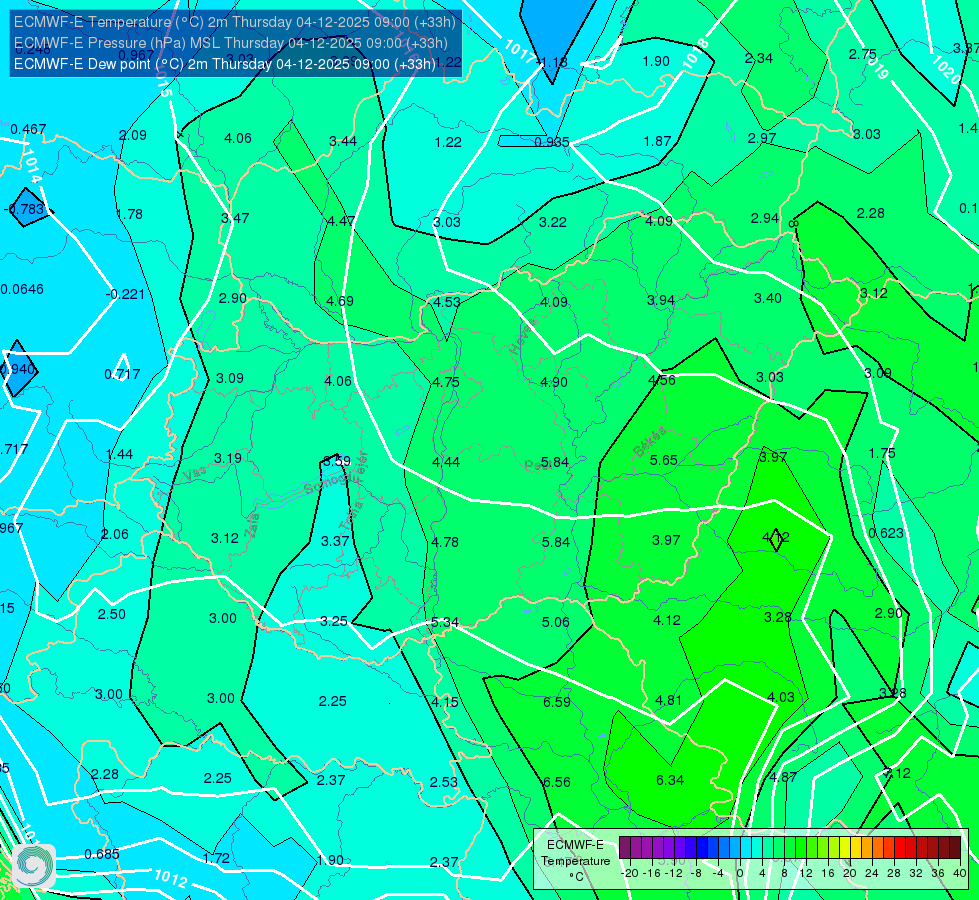Click the '4.53' temperature value
Image resolution: width=979 pixels, height=900 pixels.
[447, 302]
